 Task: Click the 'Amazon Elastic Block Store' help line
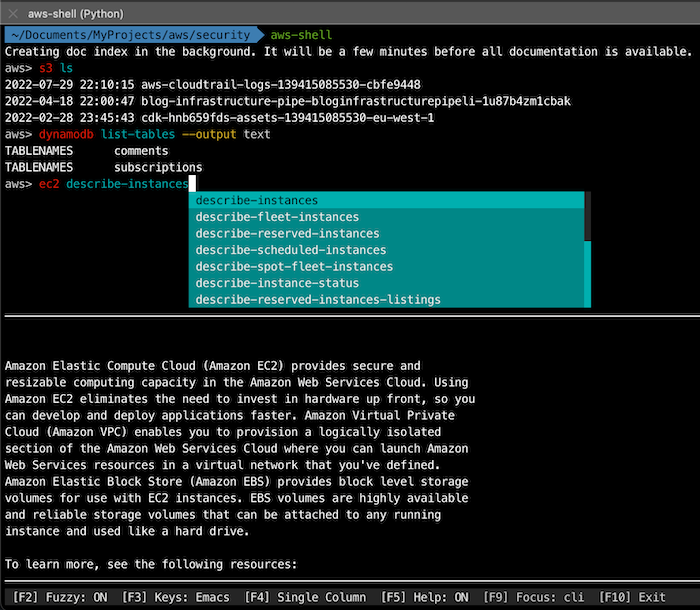[x=237, y=481]
